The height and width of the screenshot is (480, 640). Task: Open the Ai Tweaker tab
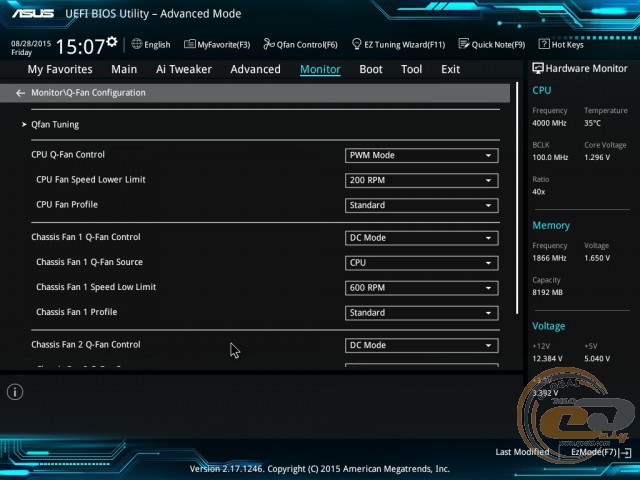(x=184, y=69)
